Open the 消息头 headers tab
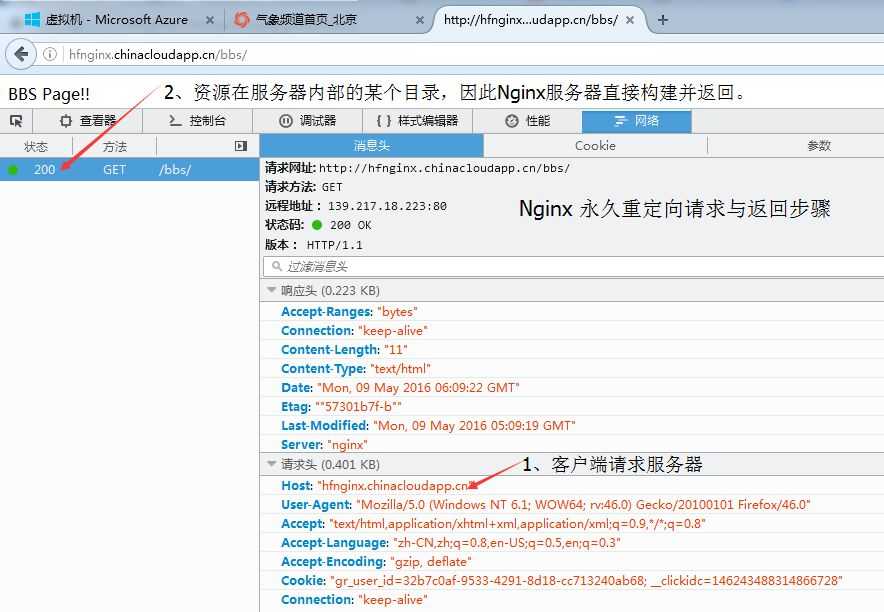 click(x=372, y=146)
